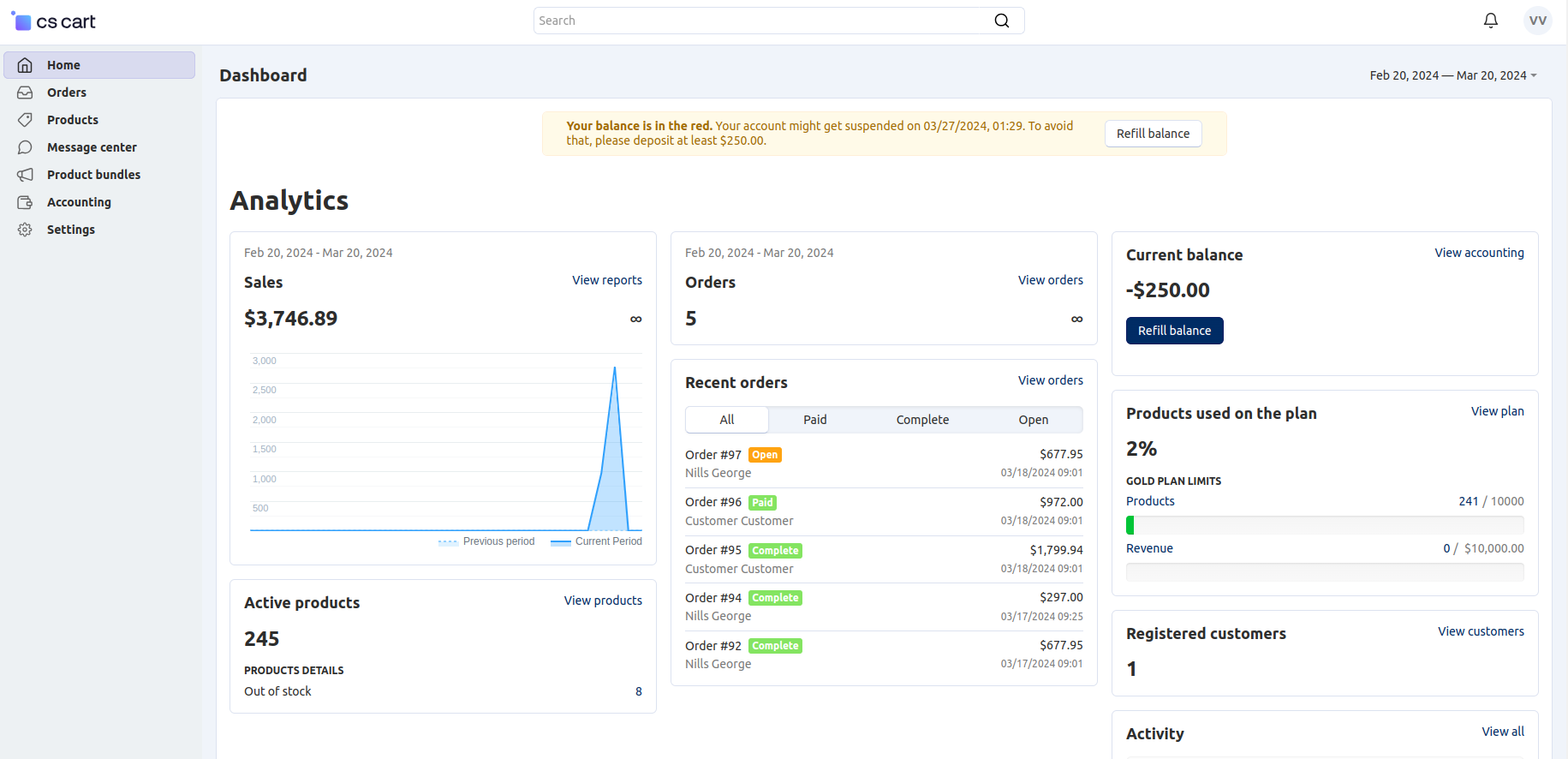
Task: Click the Products limit label
Action: click(x=1150, y=501)
